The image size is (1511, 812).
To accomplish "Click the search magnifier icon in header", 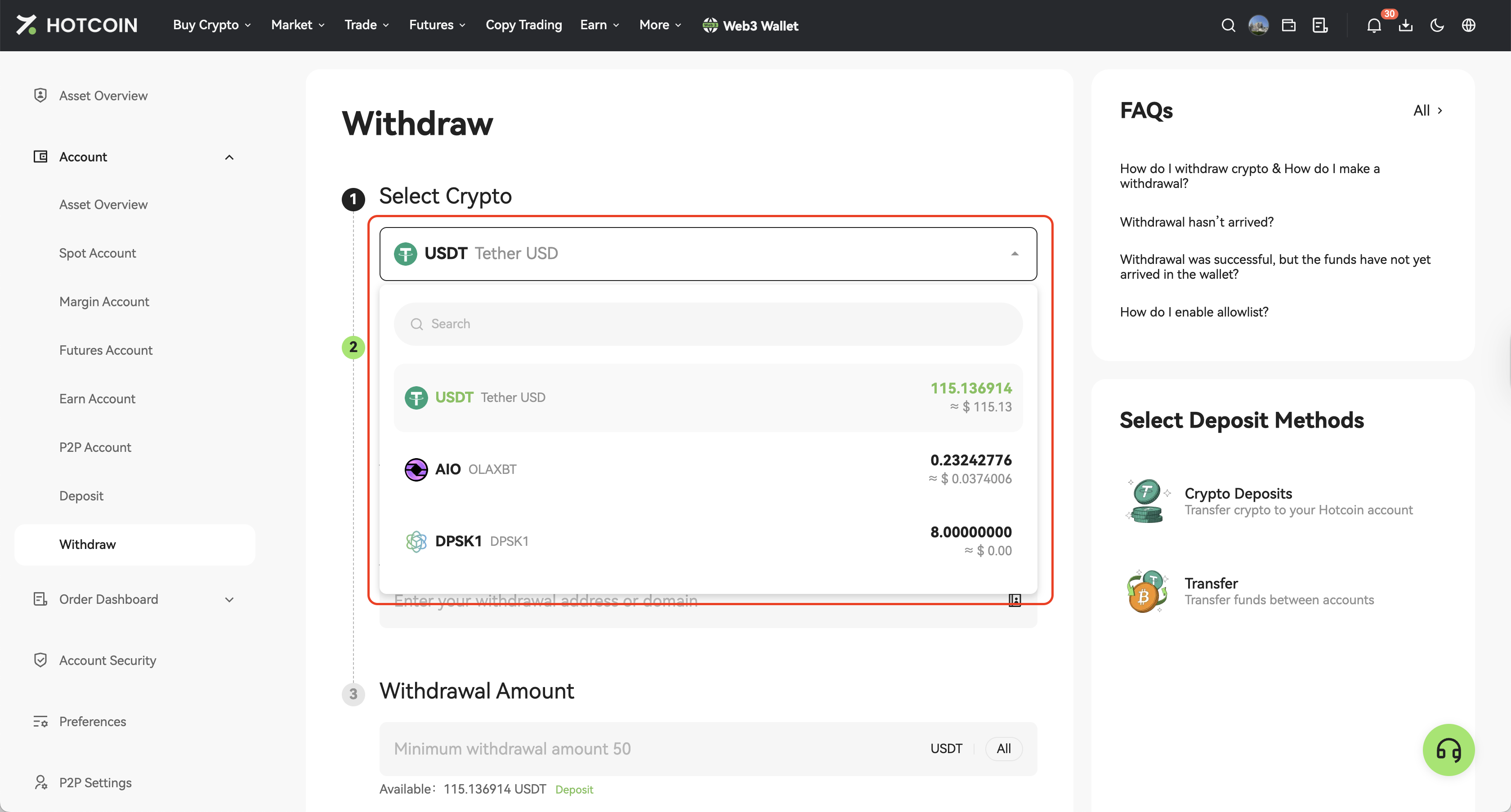I will 1228,25.
